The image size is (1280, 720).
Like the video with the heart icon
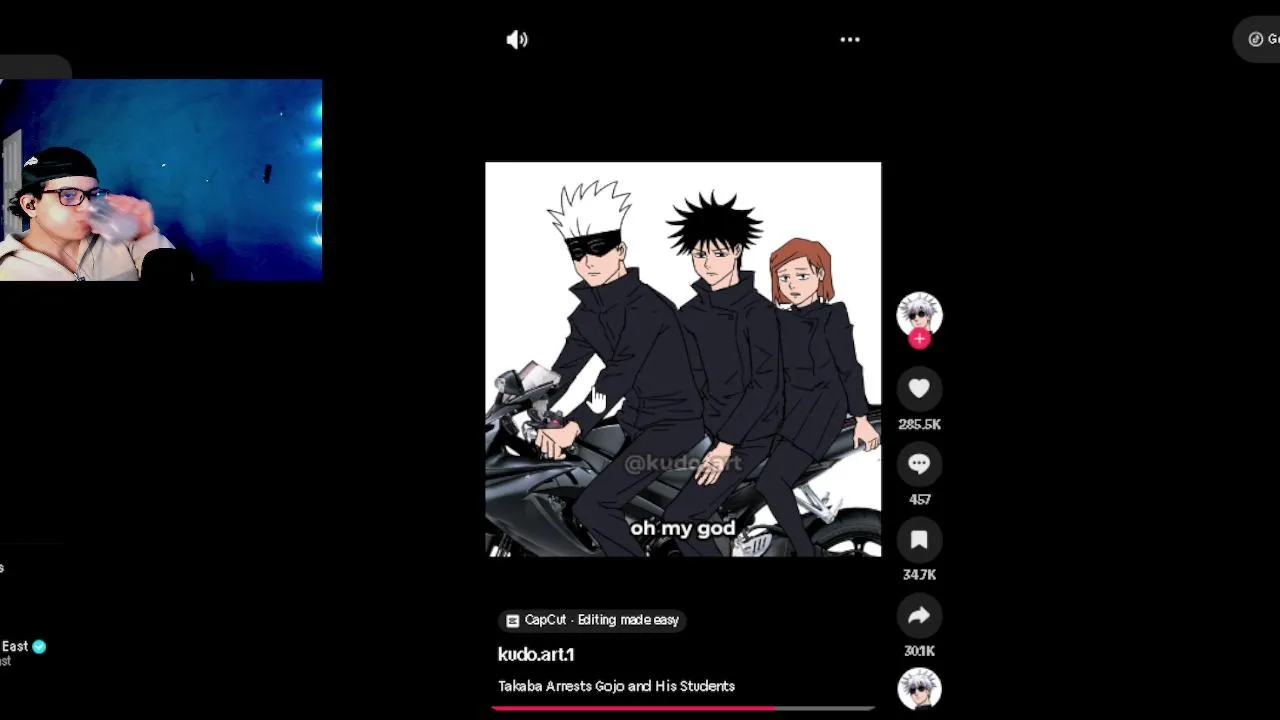[919, 388]
